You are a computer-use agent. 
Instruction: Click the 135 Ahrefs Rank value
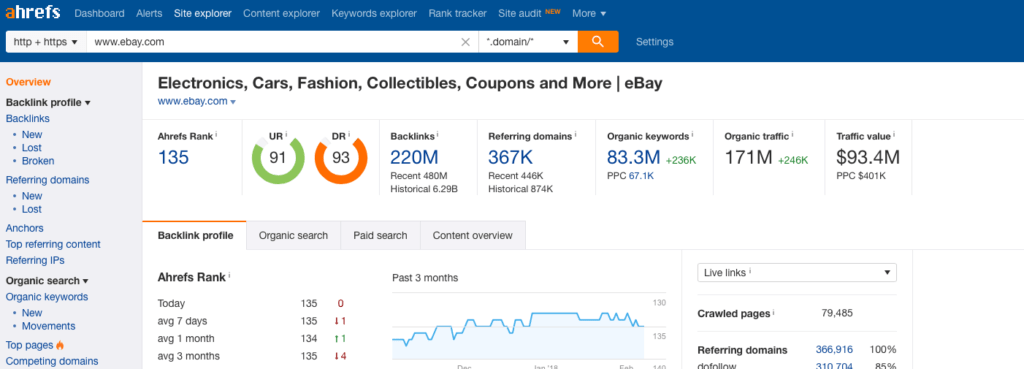pos(173,157)
